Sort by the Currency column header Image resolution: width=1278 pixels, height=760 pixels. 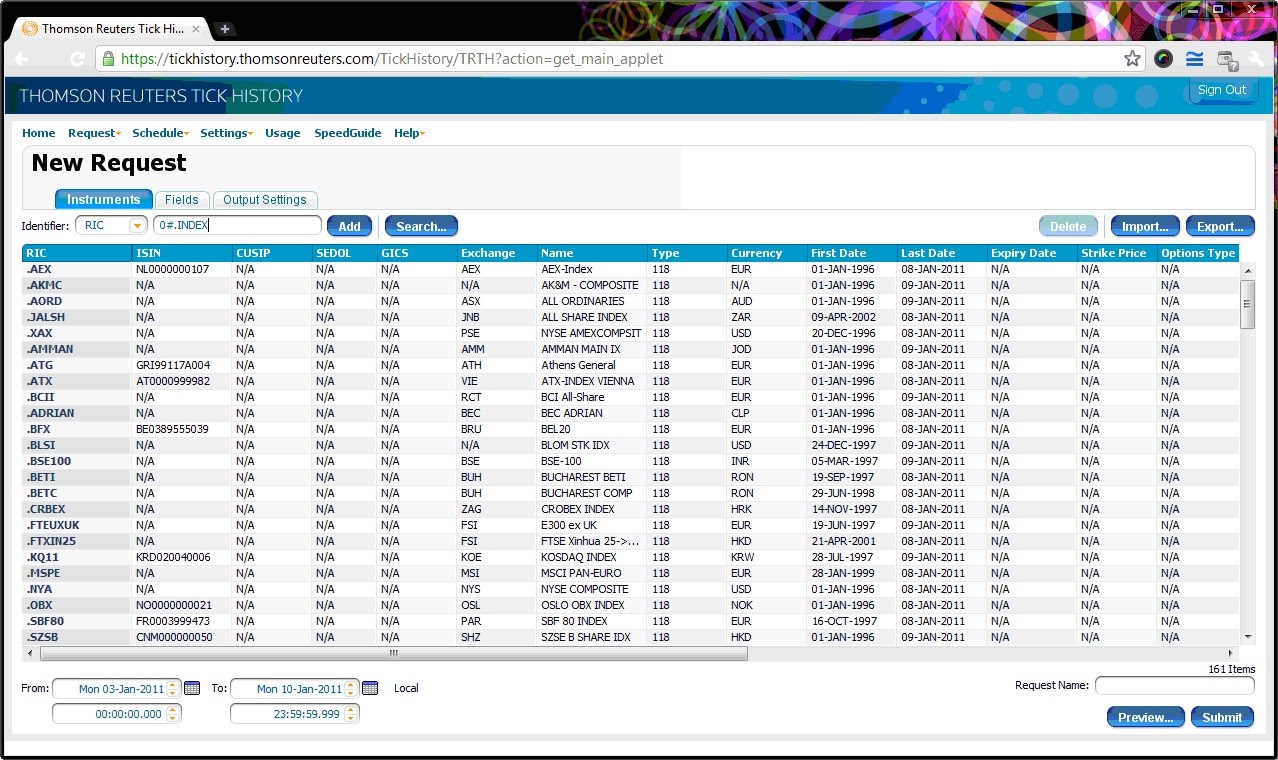[767, 253]
